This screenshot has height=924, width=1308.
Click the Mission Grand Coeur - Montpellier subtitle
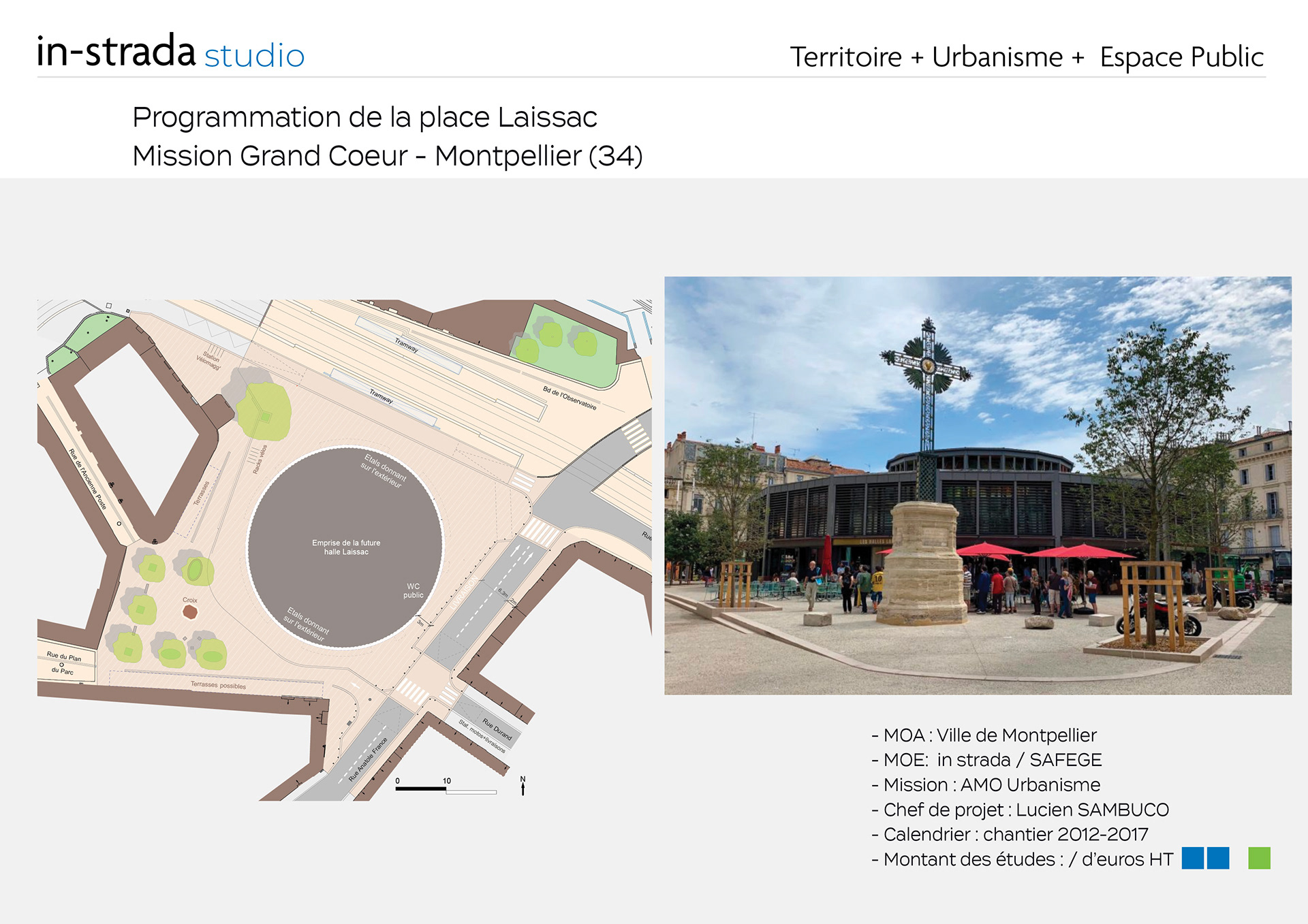pos(387,156)
